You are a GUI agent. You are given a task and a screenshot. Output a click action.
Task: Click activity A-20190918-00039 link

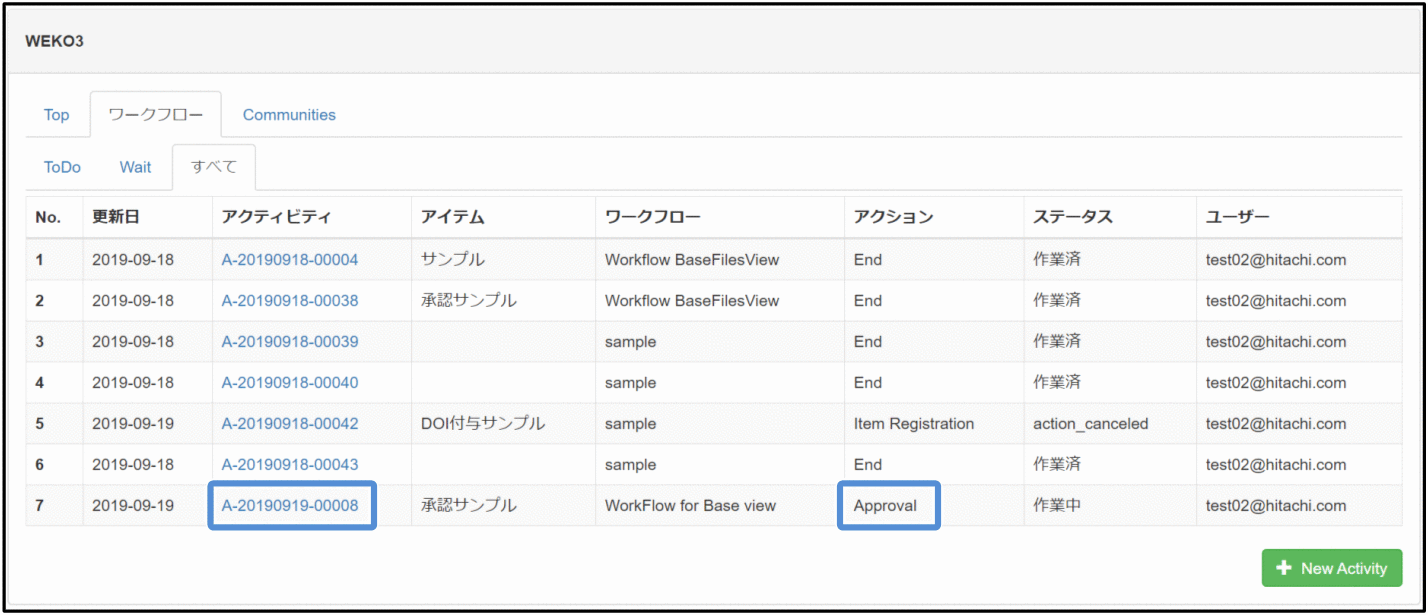(289, 342)
